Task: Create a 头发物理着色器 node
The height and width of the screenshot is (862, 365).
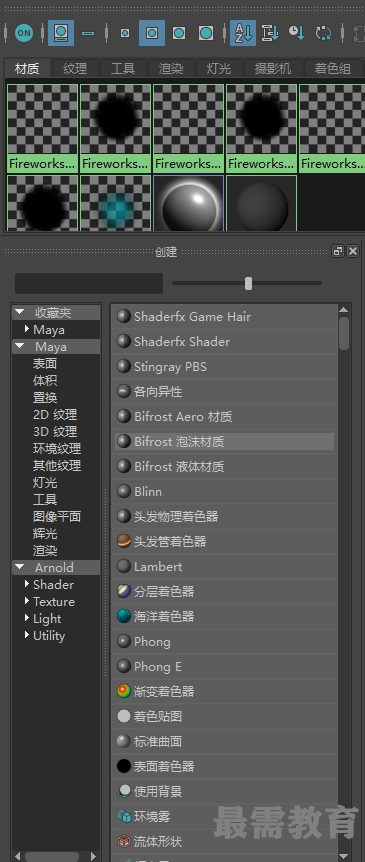Action: click(x=225, y=517)
